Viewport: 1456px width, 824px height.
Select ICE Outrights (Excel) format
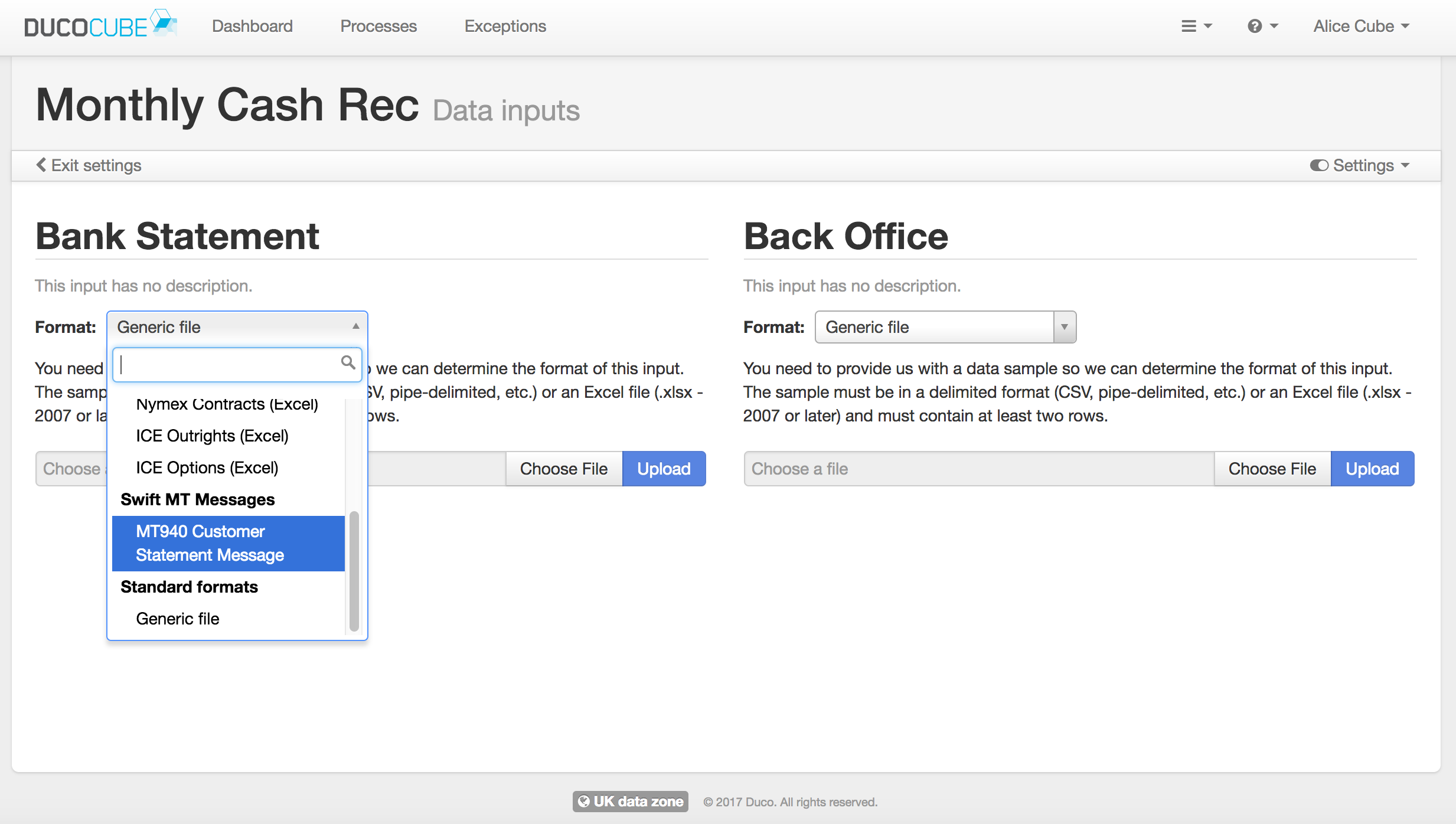click(x=212, y=436)
